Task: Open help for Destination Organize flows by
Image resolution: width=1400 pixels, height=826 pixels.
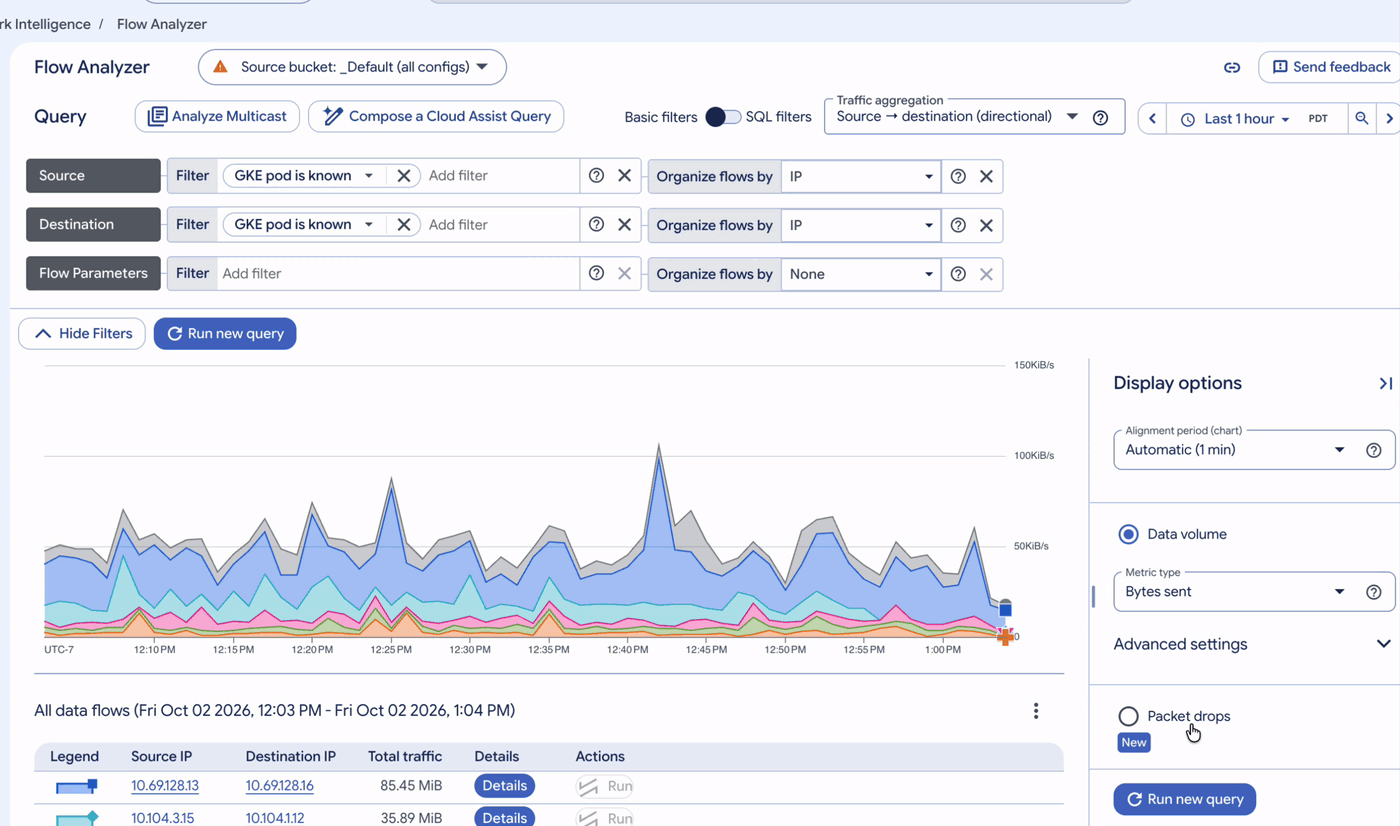Action: (x=958, y=225)
